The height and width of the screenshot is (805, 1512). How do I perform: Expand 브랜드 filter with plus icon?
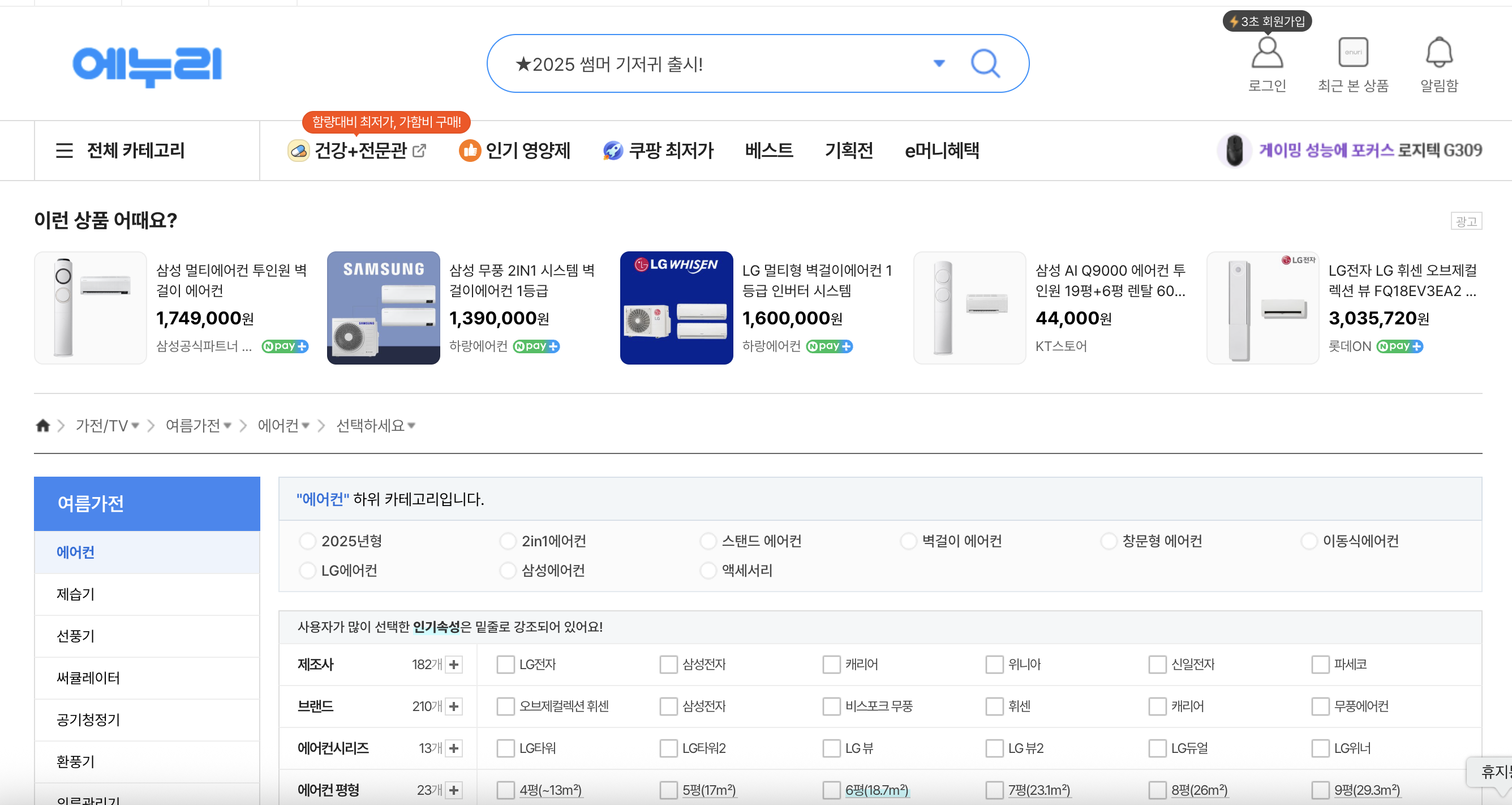[454, 706]
